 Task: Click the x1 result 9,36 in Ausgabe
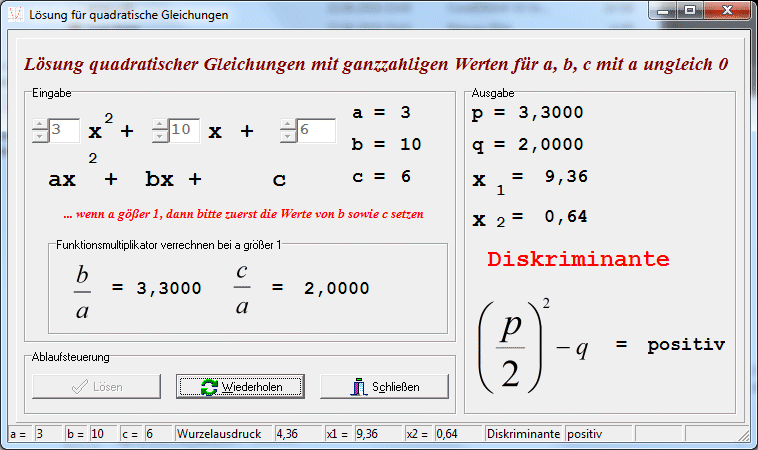pyautogui.click(x=566, y=176)
